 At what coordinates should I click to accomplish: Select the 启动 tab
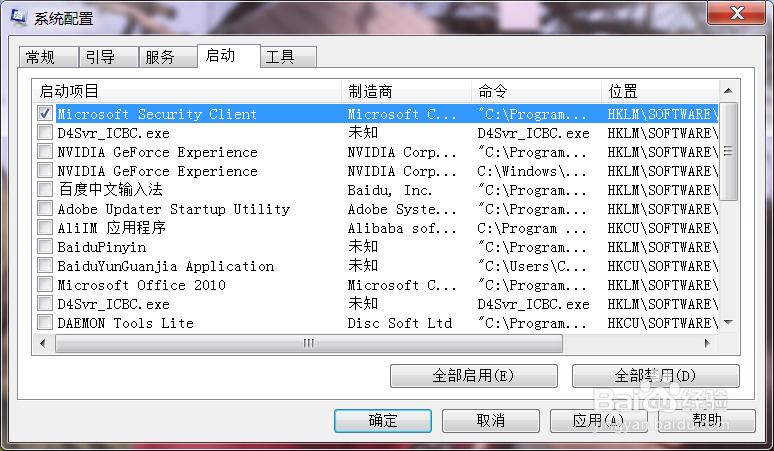pyautogui.click(x=229, y=56)
